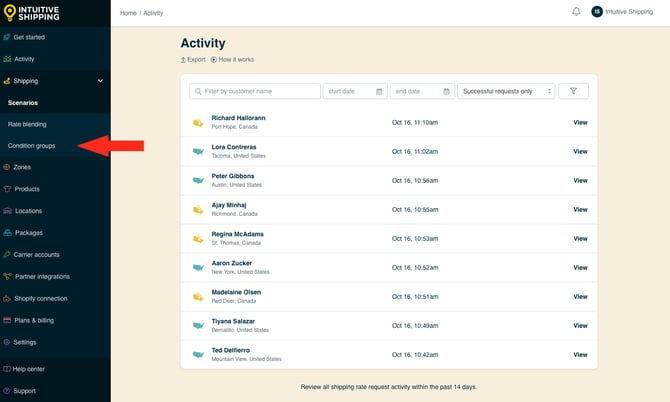The image size is (670, 402).
Task: Click the Oct 16, 11:02am timestamp
Action: [x=415, y=152]
